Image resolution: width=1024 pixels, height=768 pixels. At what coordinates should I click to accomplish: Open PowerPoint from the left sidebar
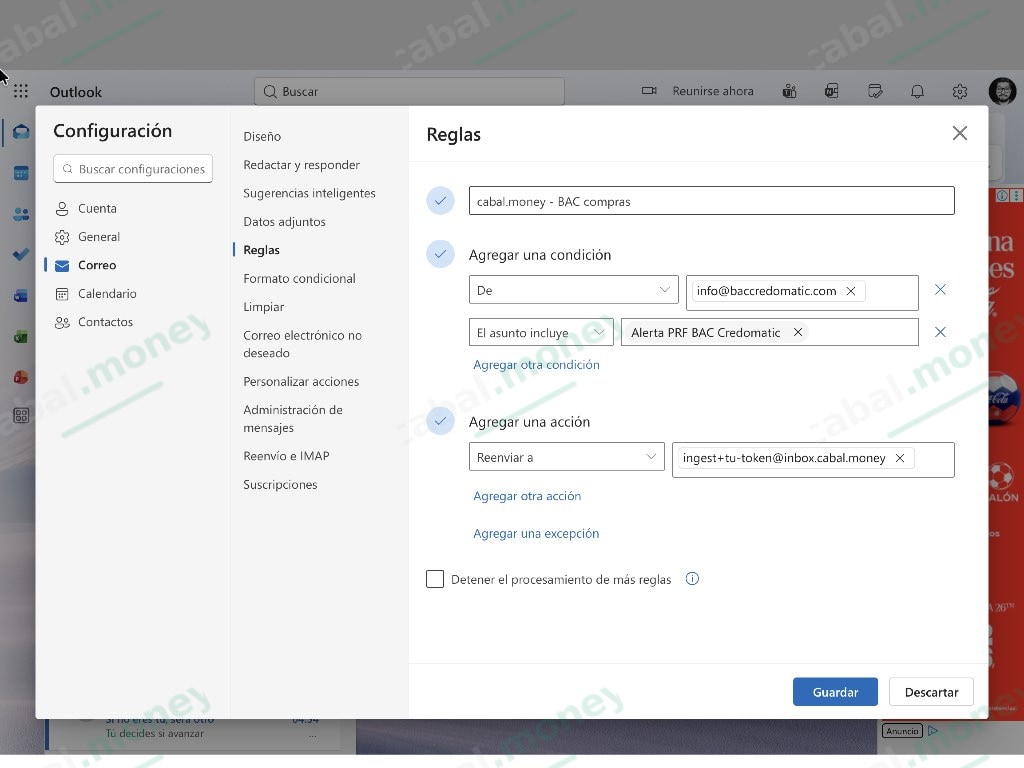point(20,378)
